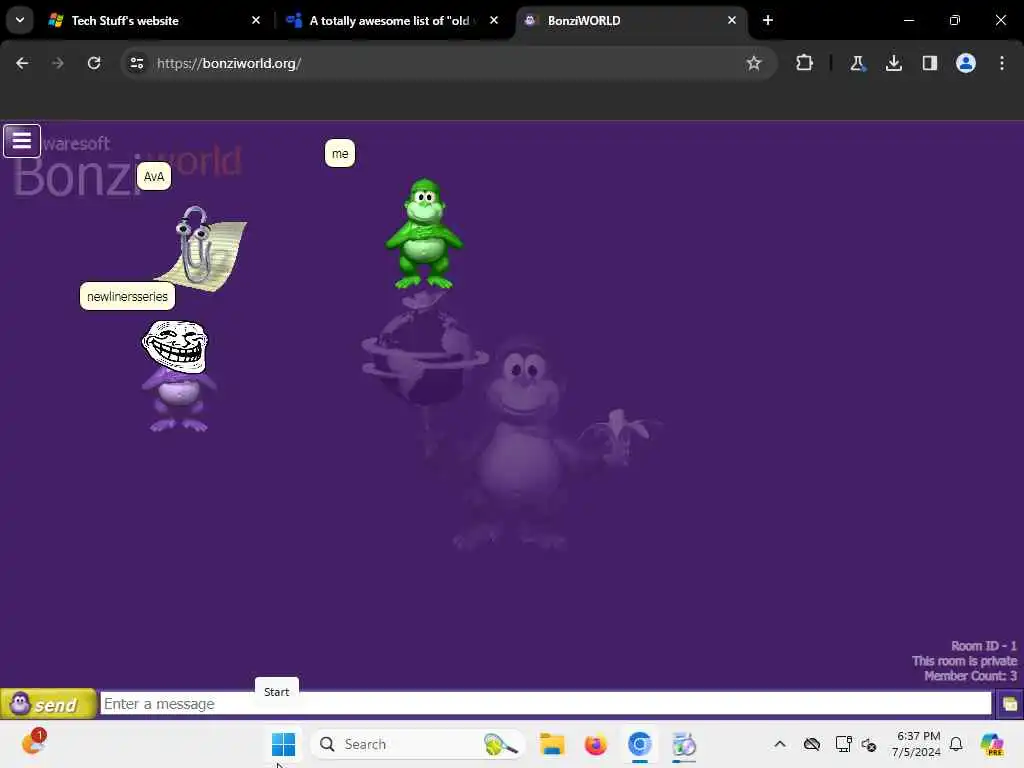The width and height of the screenshot is (1024, 768).
Task: Close the BonziWORLD tab
Action: click(731, 21)
